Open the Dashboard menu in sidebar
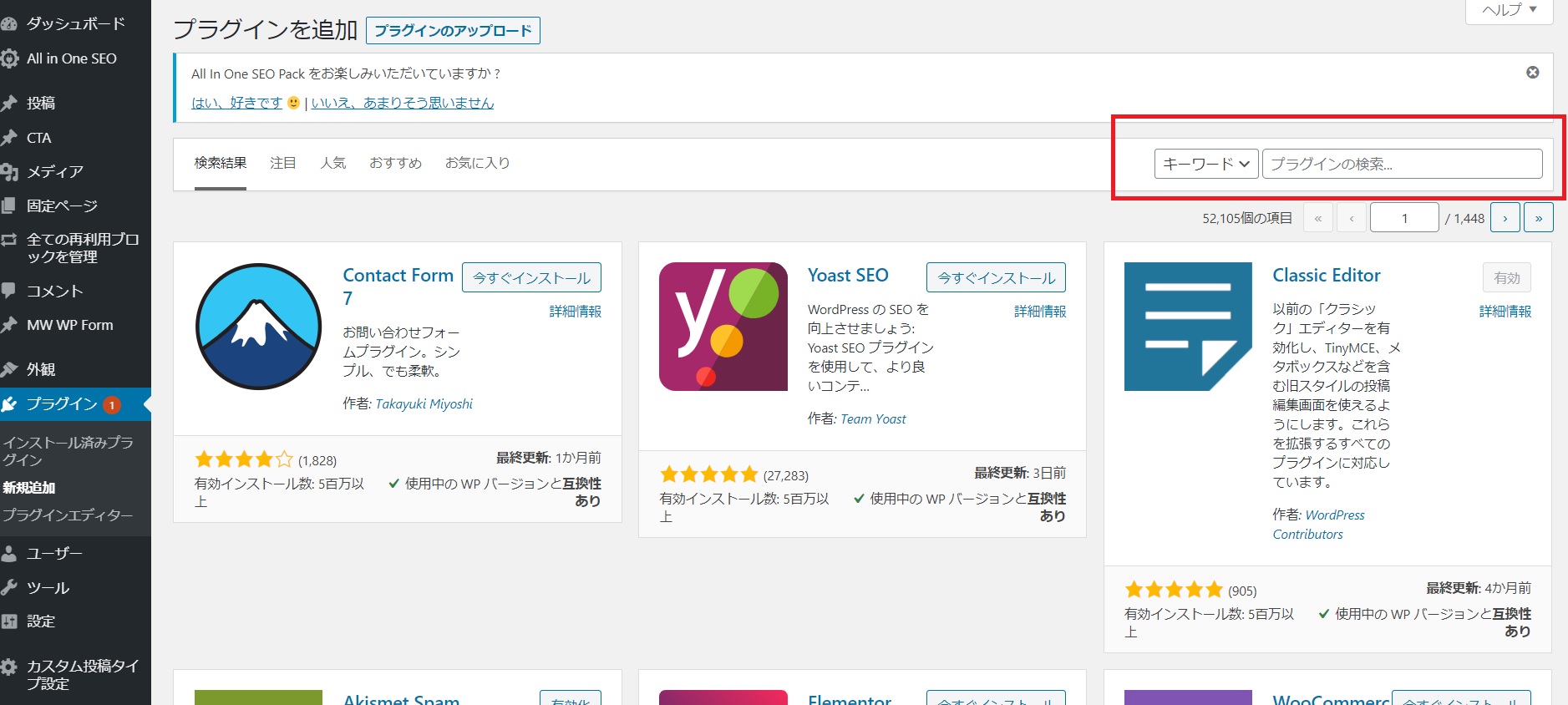Viewport: 1568px width, 705px height. [x=75, y=23]
